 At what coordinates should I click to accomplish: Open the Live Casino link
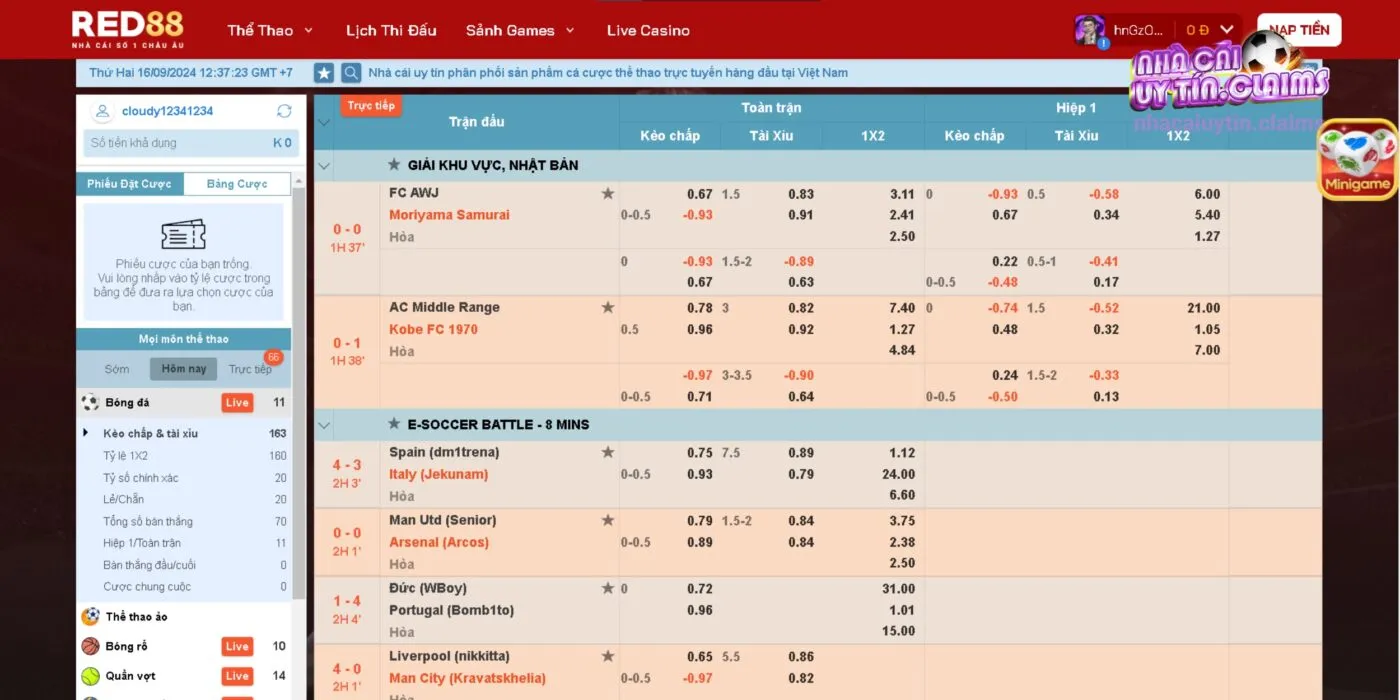click(x=648, y=30)
